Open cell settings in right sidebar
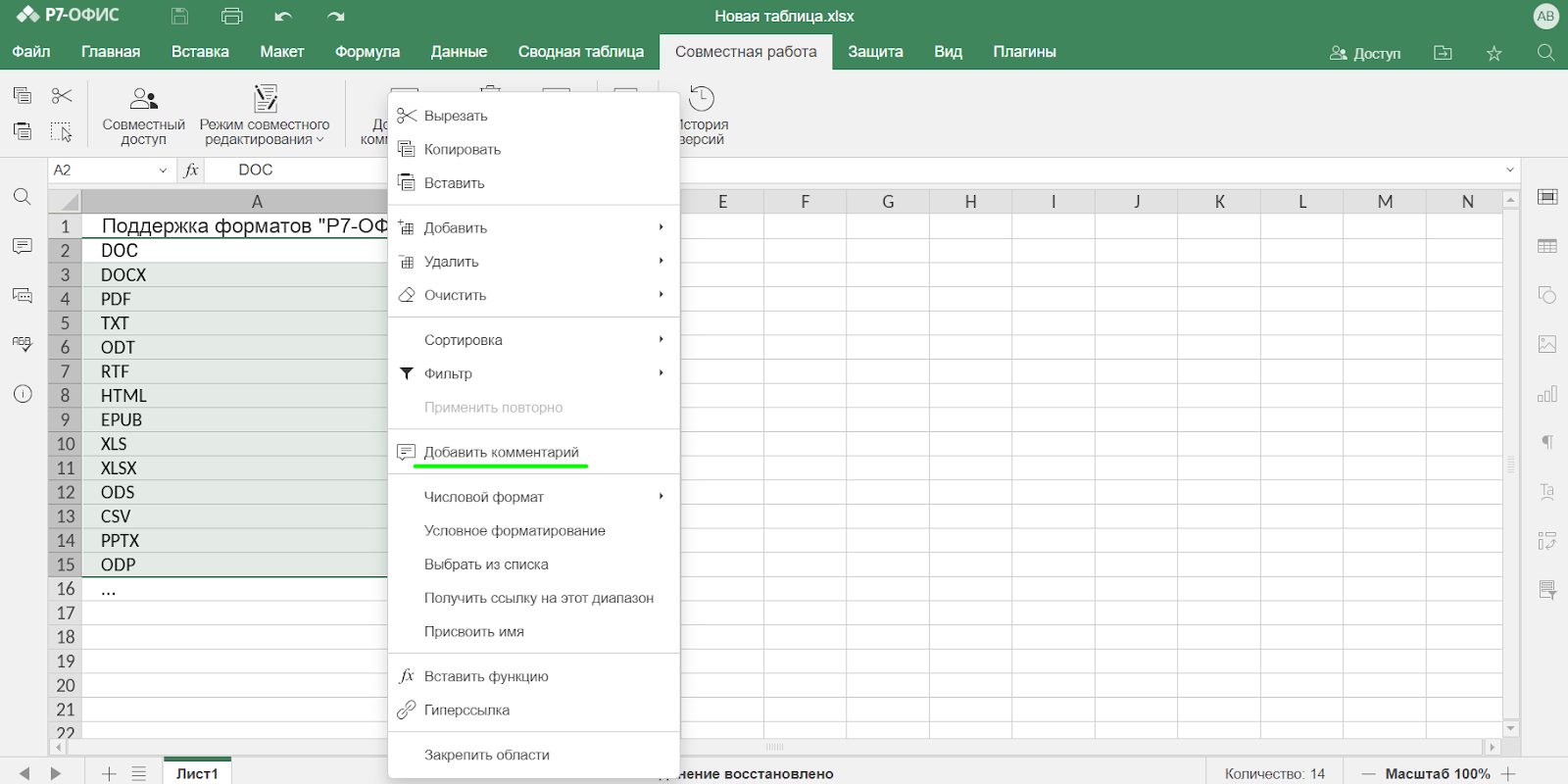Screen dimensions: 1568x784 pyautogui.click(x=1547, y=197)
